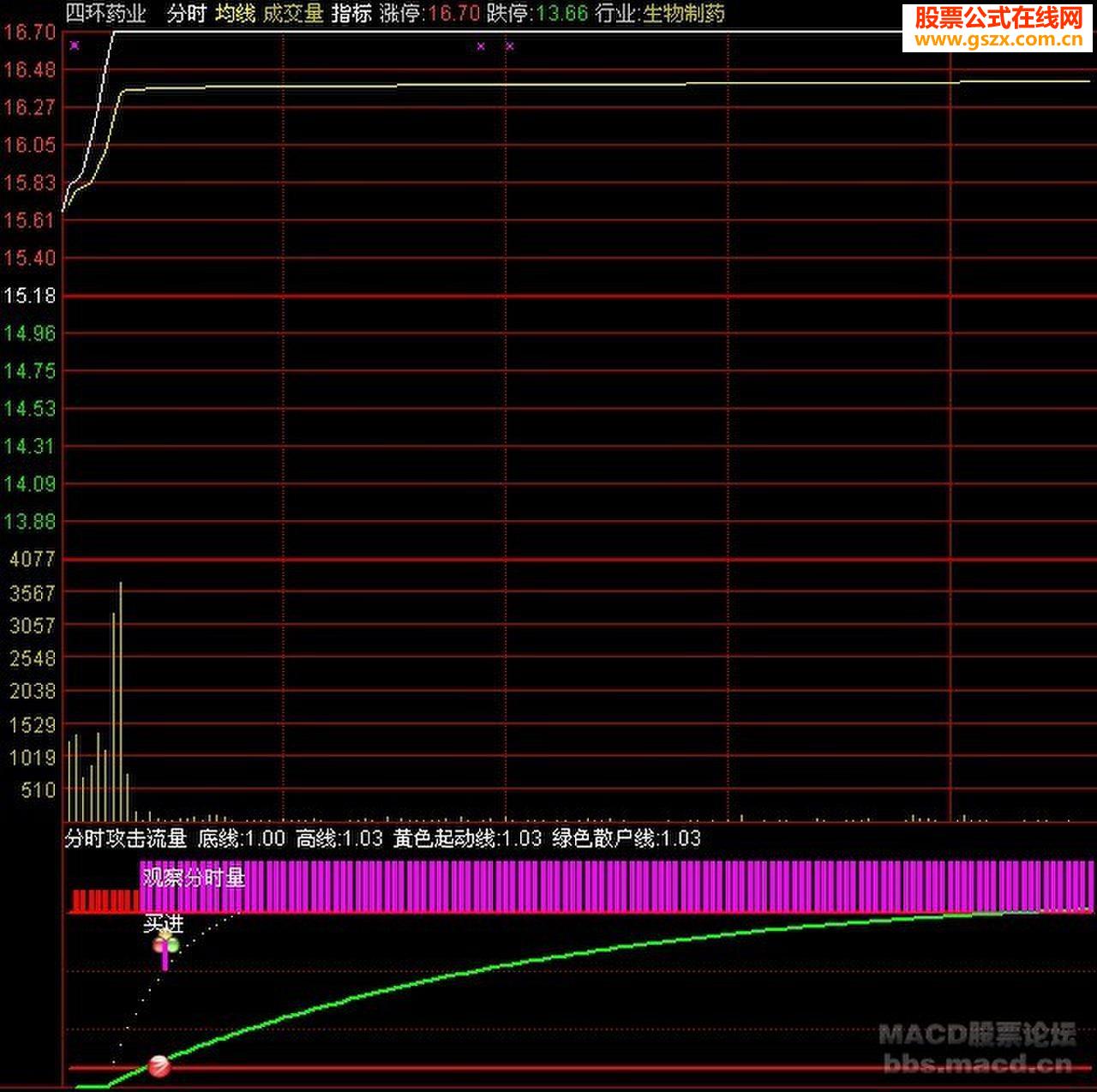Click the 16.27 price axis label
The height and width of the screenshot is (1092, 1097).
(x=29, y=107)
